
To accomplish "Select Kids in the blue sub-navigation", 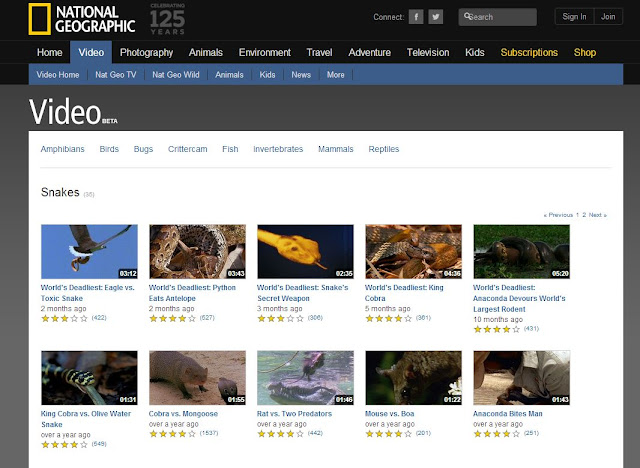I will (x=267, y=75).
